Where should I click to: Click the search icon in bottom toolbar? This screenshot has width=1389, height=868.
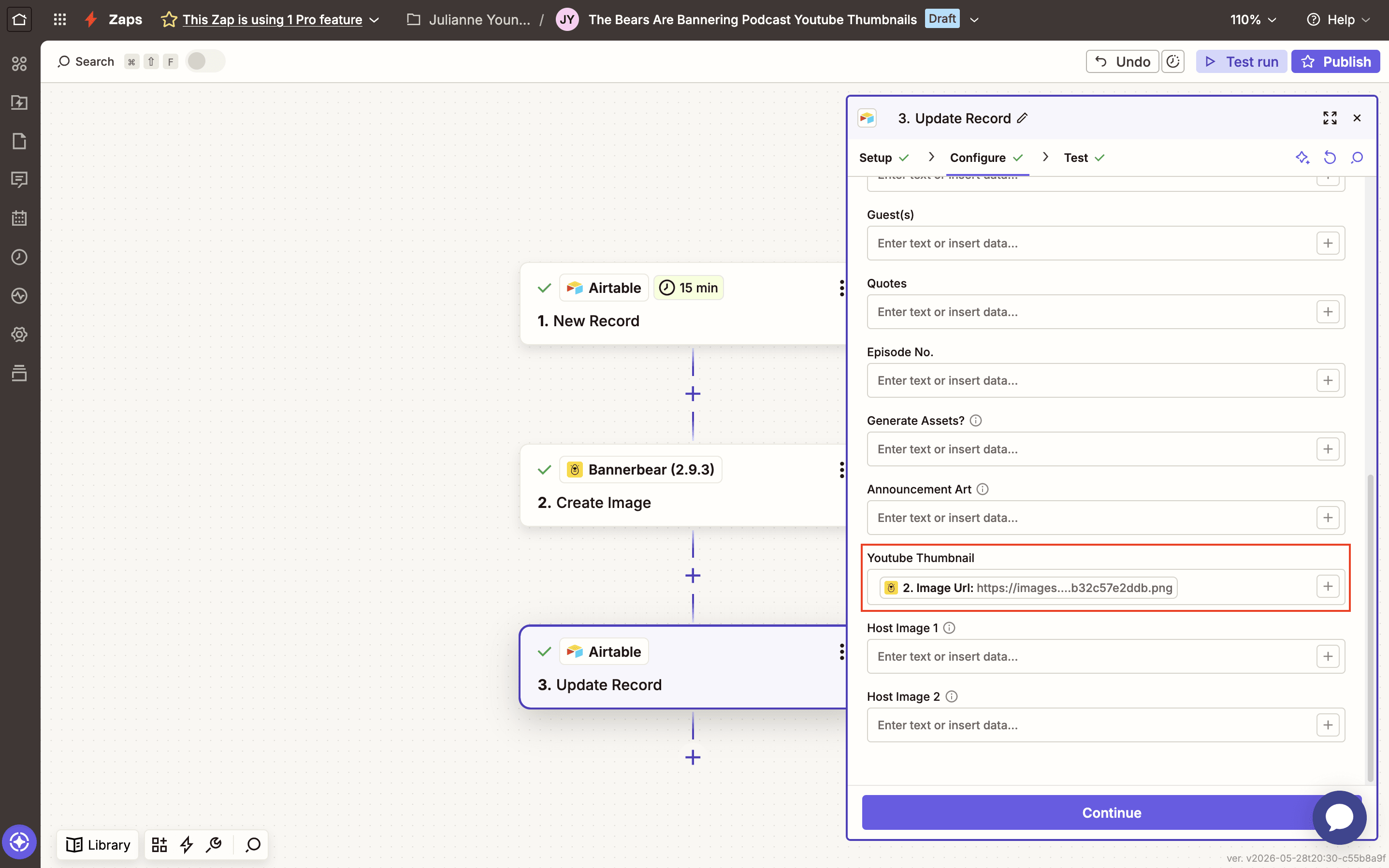tap(253, 844)
